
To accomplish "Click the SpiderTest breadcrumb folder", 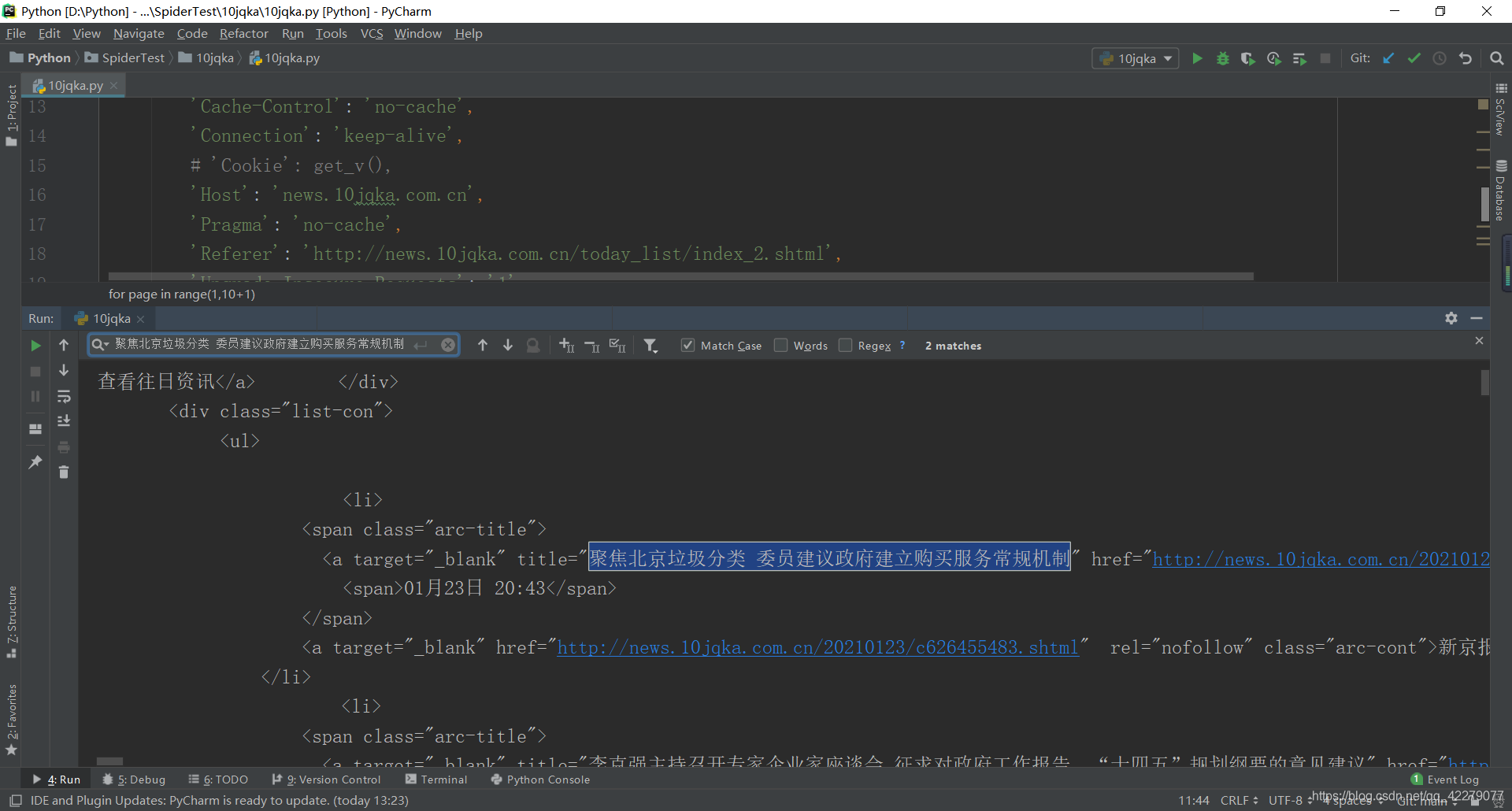I will [125, 57].
